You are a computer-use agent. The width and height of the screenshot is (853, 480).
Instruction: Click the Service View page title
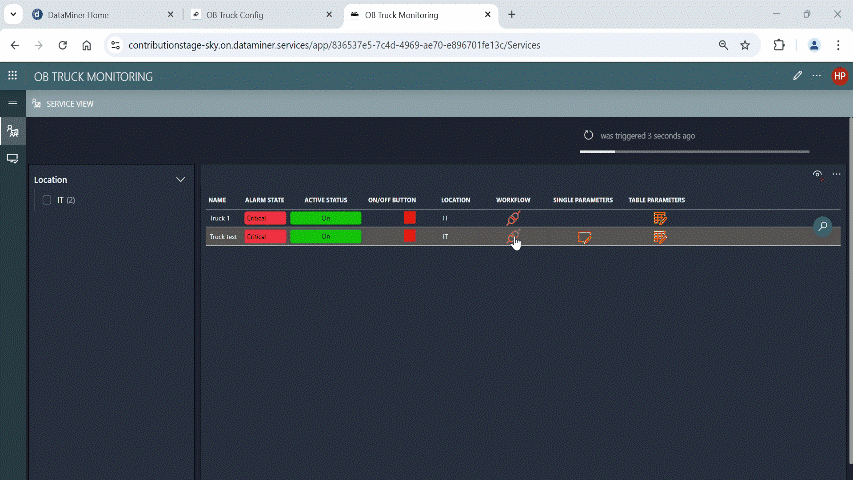(x=70, y=103)
